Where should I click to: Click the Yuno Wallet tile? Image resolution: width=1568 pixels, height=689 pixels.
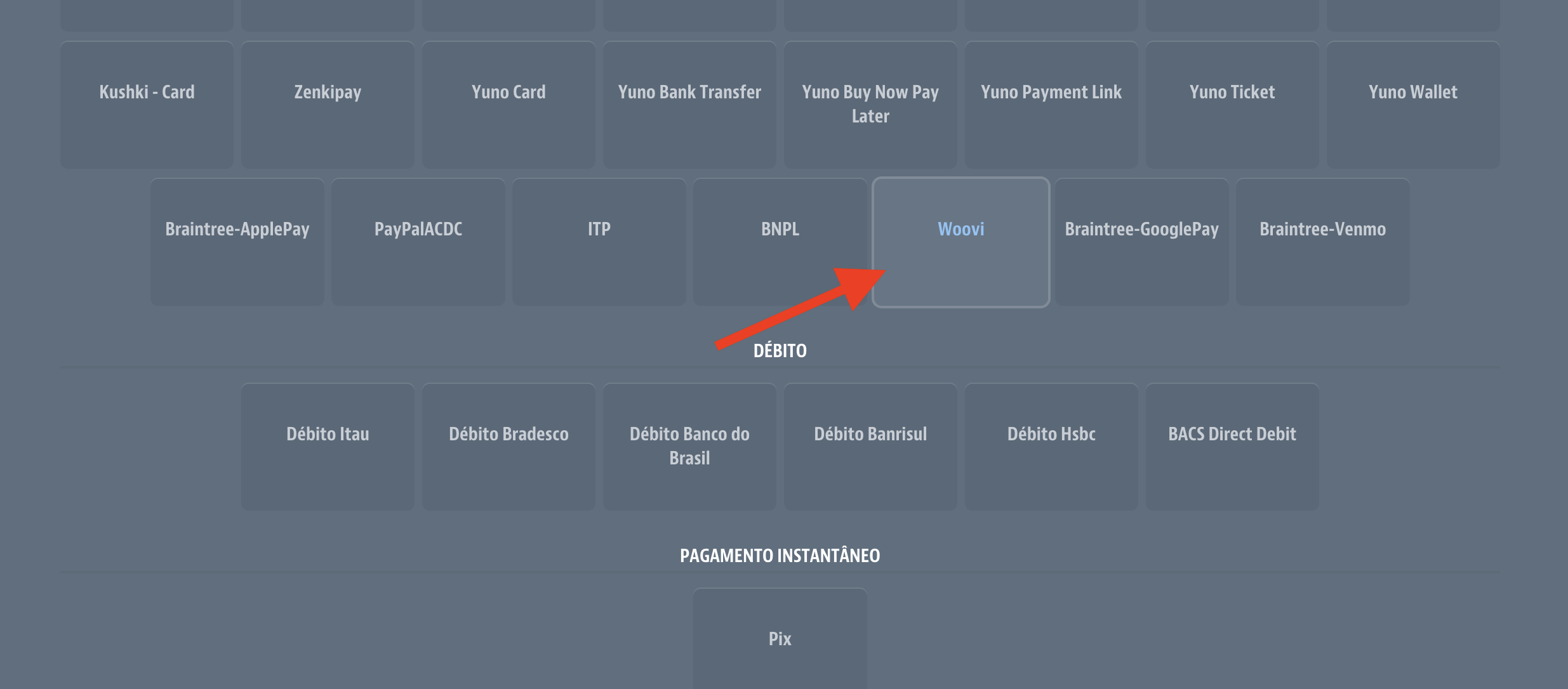click(1413, 105)
